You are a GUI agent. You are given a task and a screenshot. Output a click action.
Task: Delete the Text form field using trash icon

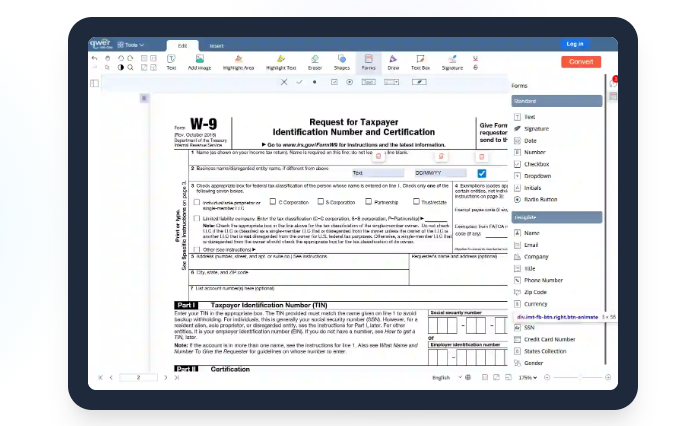coord(379,156)
